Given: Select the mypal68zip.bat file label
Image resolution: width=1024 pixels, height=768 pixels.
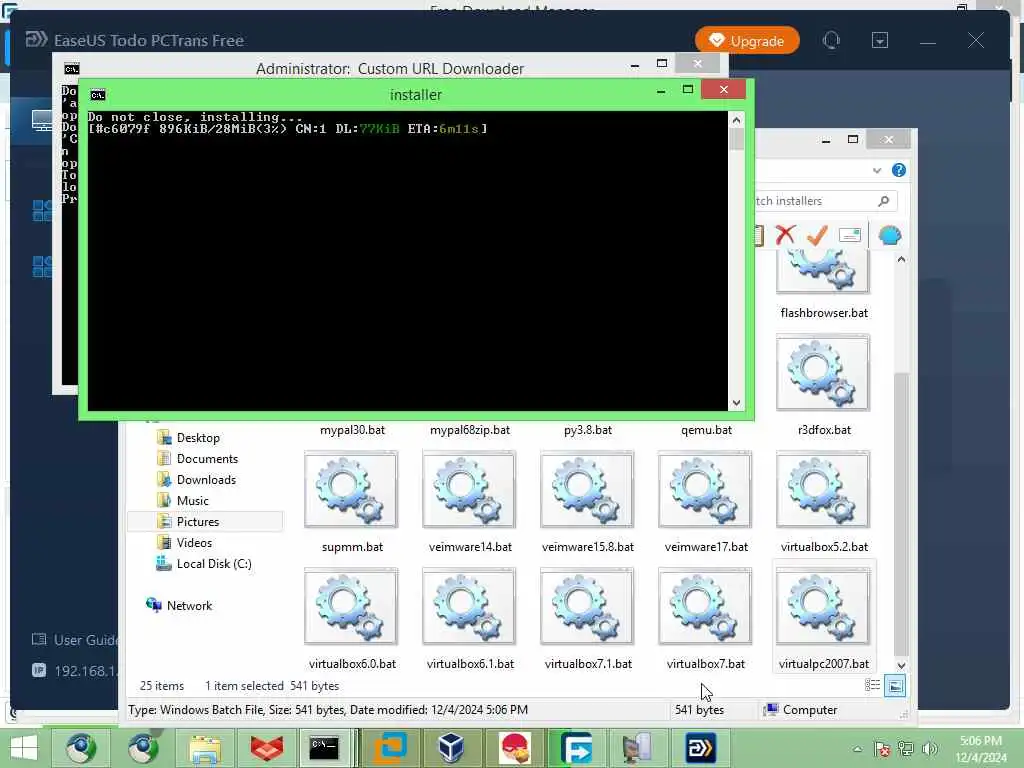Looking at the screenshot, I should [470, 430].
